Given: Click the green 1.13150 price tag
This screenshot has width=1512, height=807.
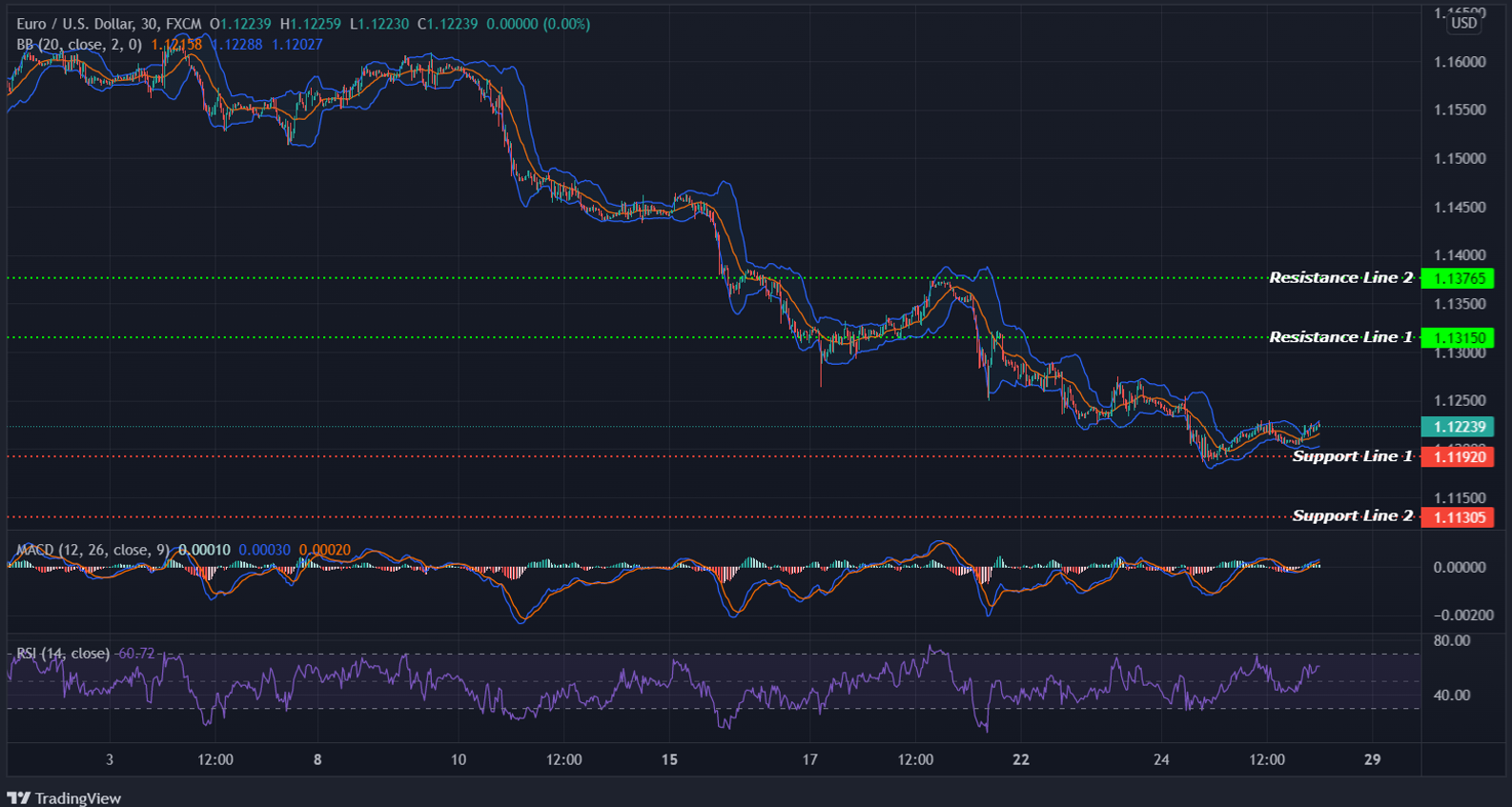Looking at the screenshot, I should coord(1458,337).
